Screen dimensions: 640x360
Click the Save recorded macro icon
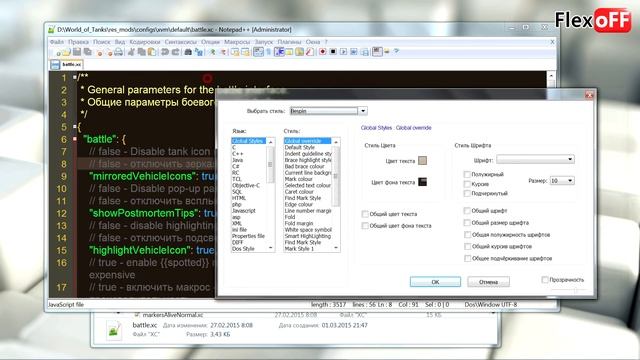click(x=364, y=52)
